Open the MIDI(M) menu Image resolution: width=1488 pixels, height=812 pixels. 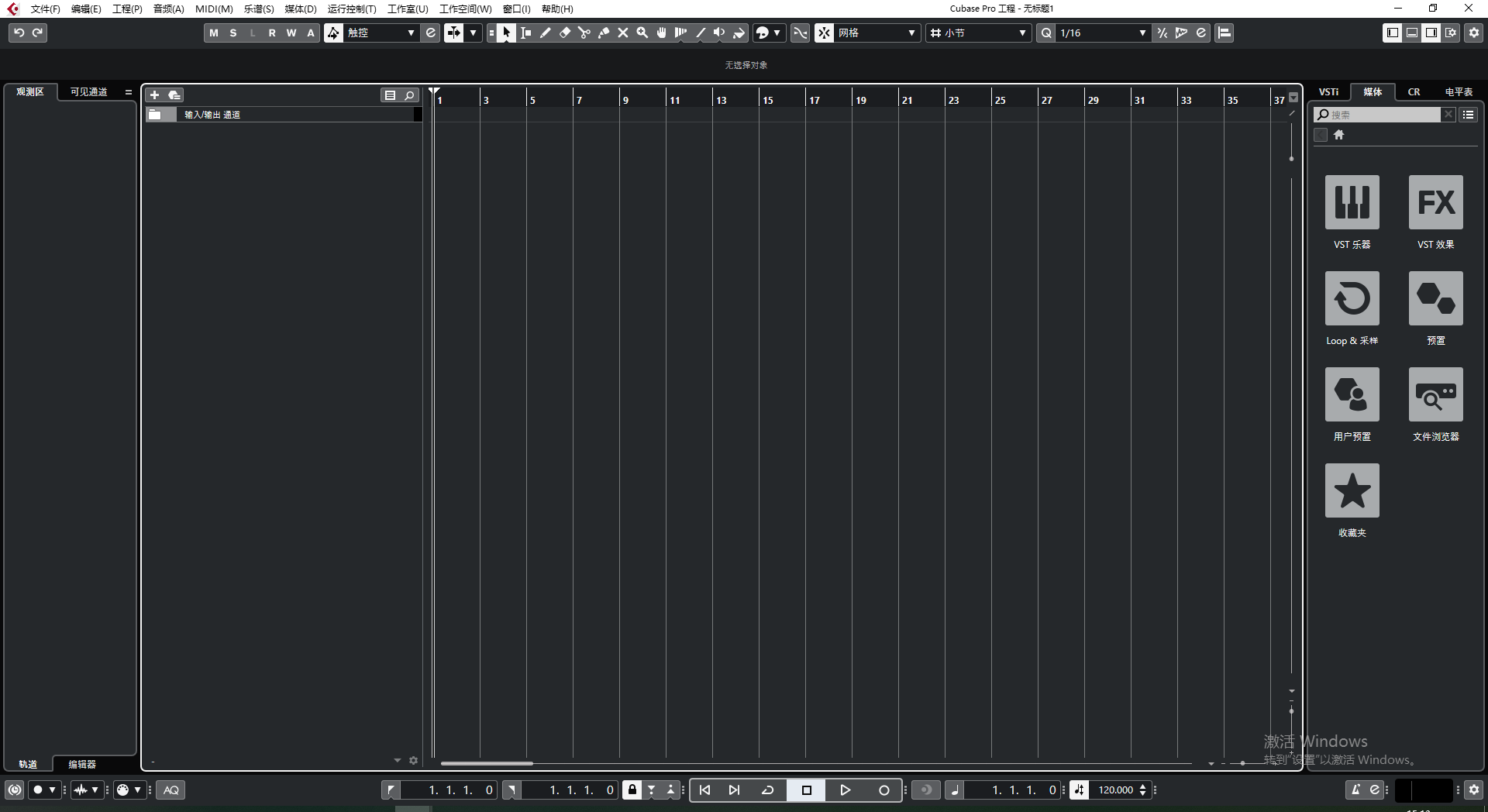214,9
